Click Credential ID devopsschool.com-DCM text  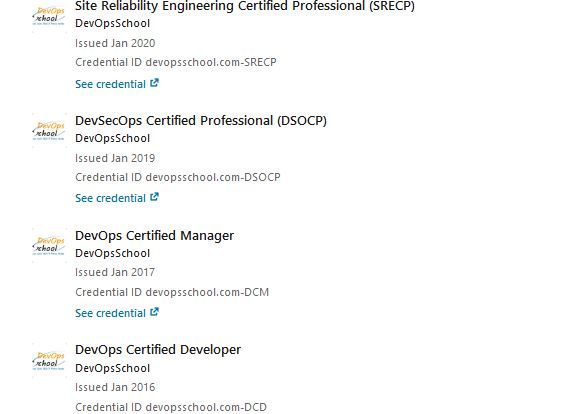point(172,292)
